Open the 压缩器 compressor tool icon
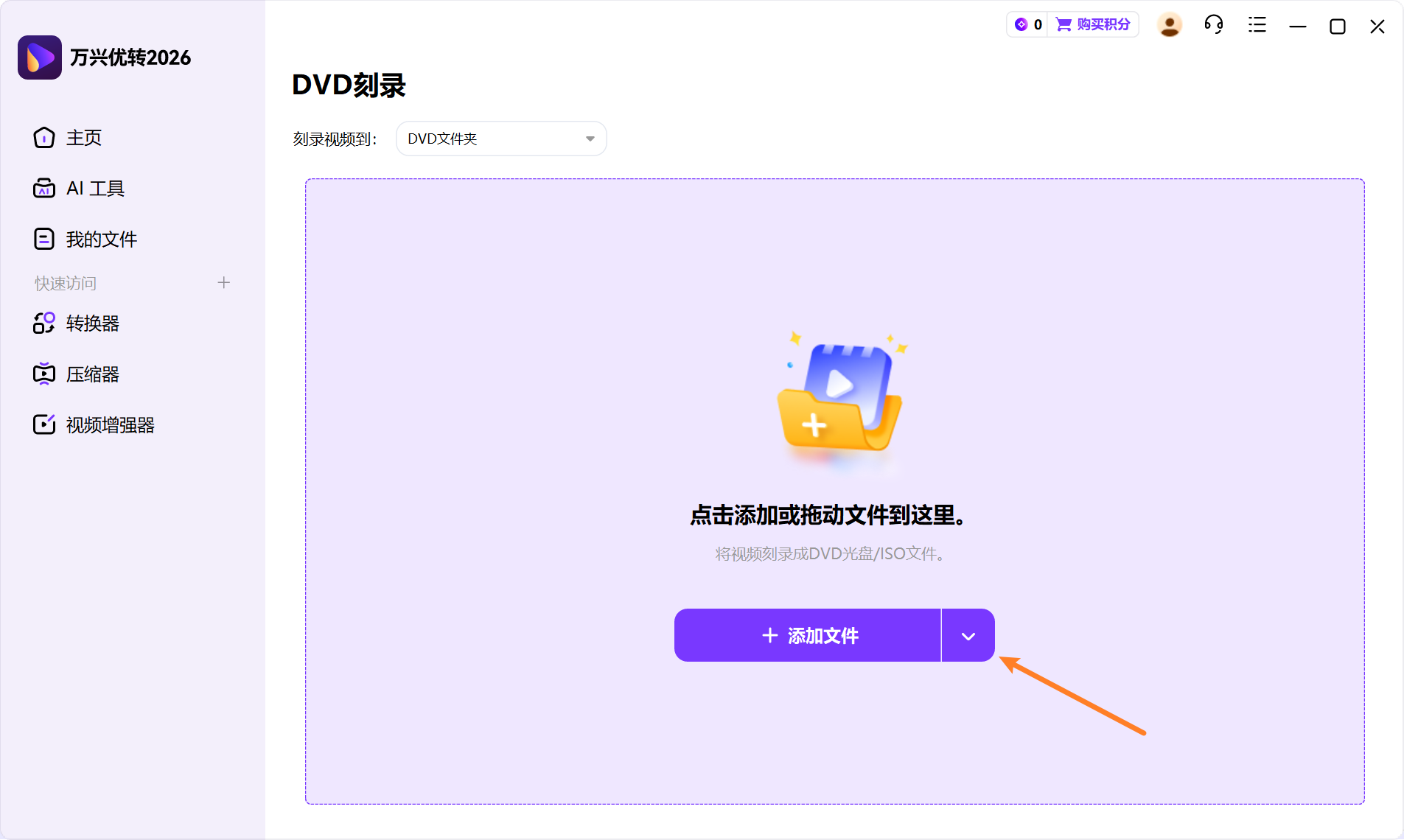 tap(43, 374)
